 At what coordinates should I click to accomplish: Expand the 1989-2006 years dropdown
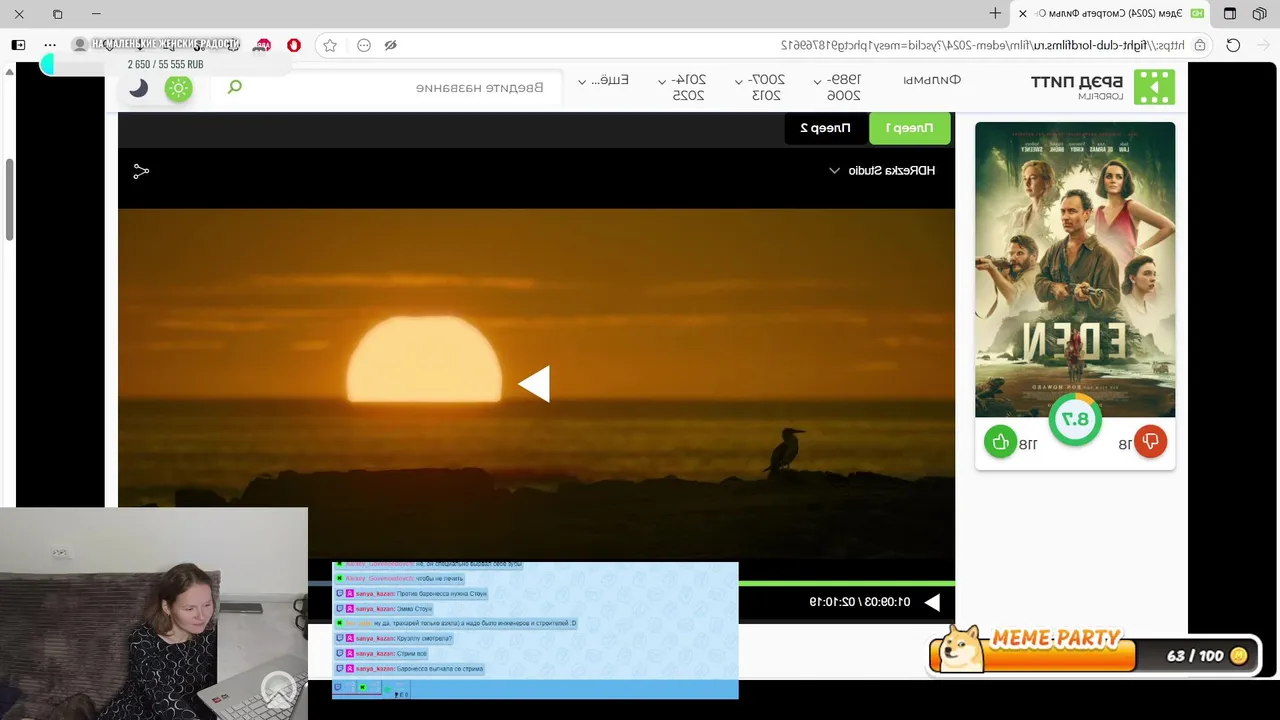click(837, 87)
